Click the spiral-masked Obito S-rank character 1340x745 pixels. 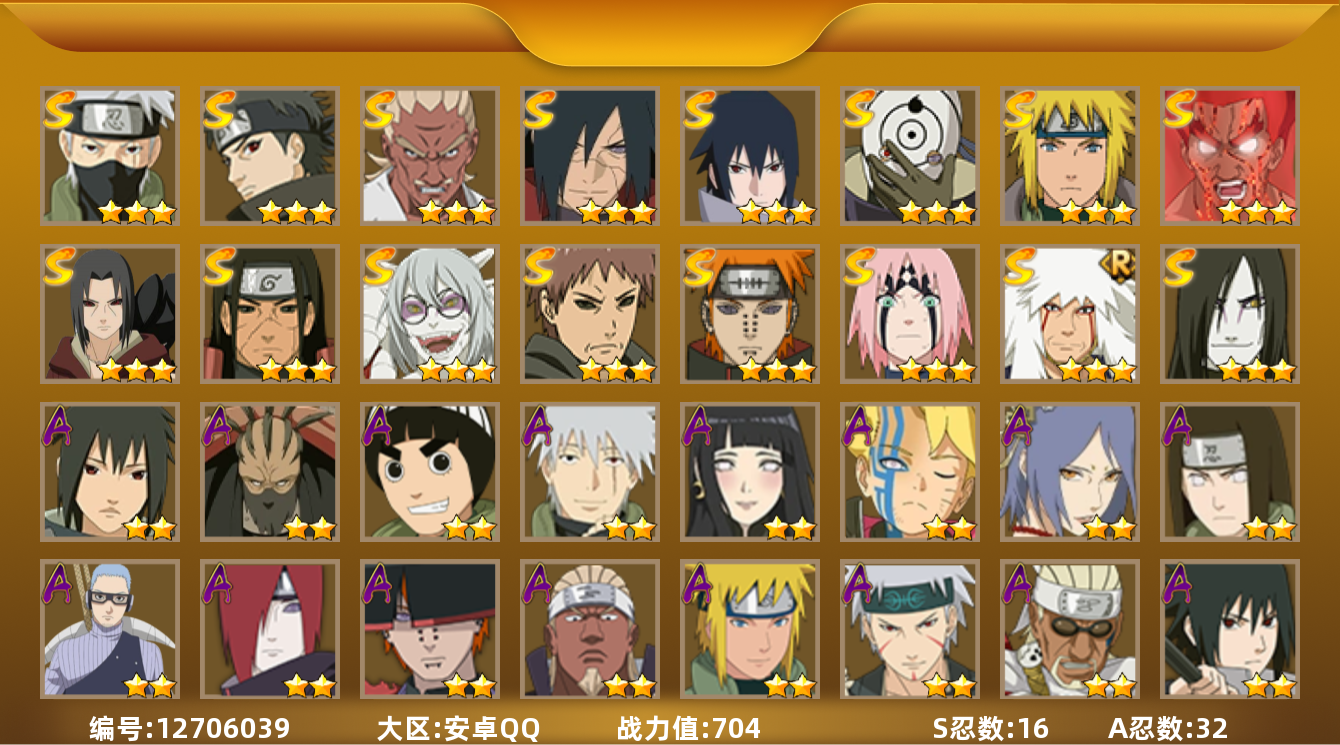click(x=909, y=155)
